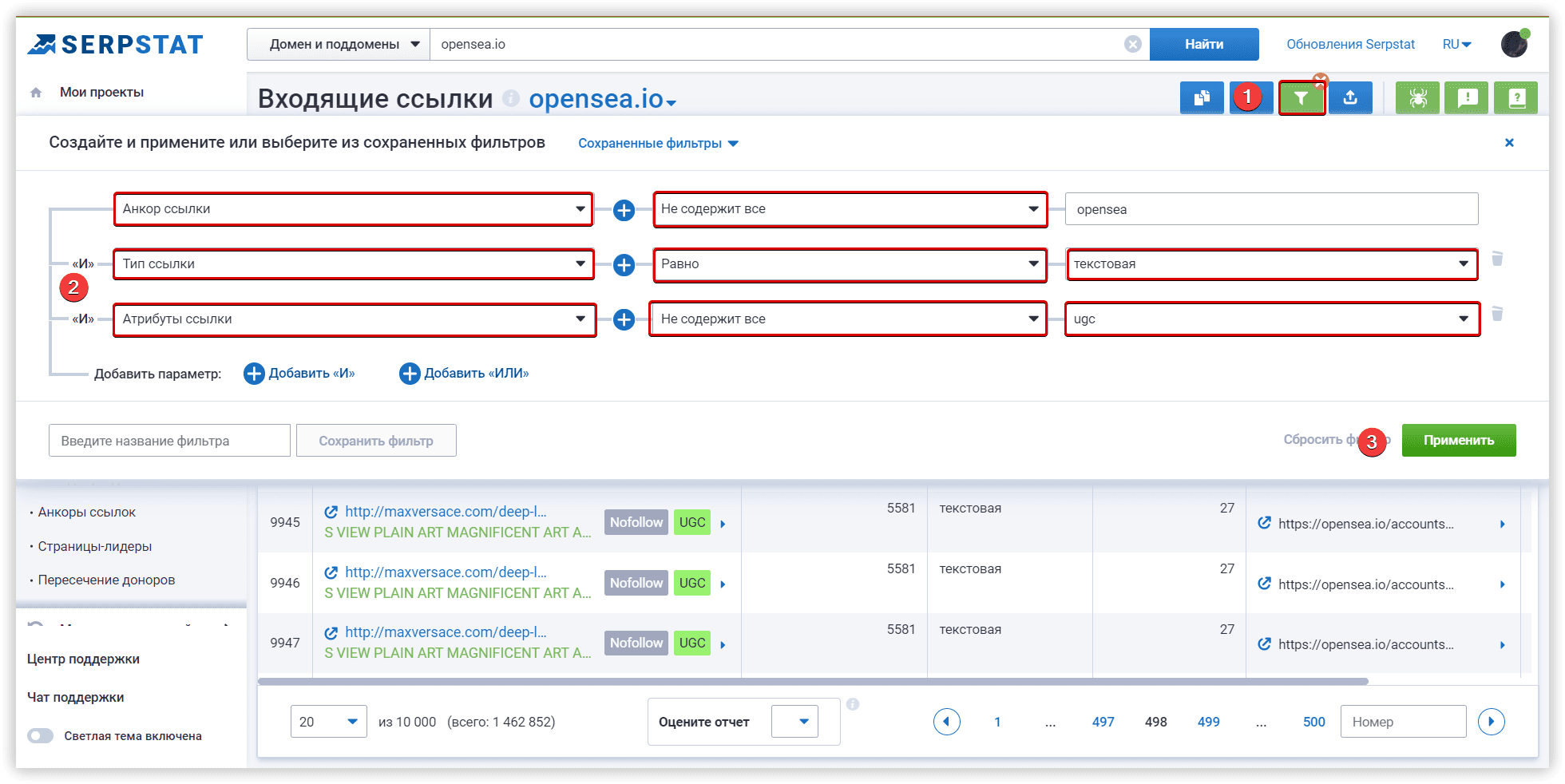Screen dimensions: 1565x784
Task: Go to page 500
Action: pos(1313,722)
